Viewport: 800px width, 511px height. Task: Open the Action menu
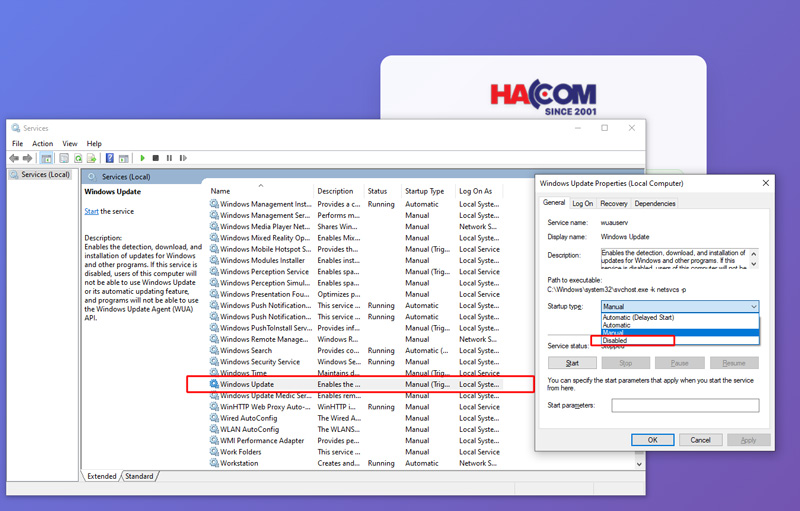coord(42,144)
